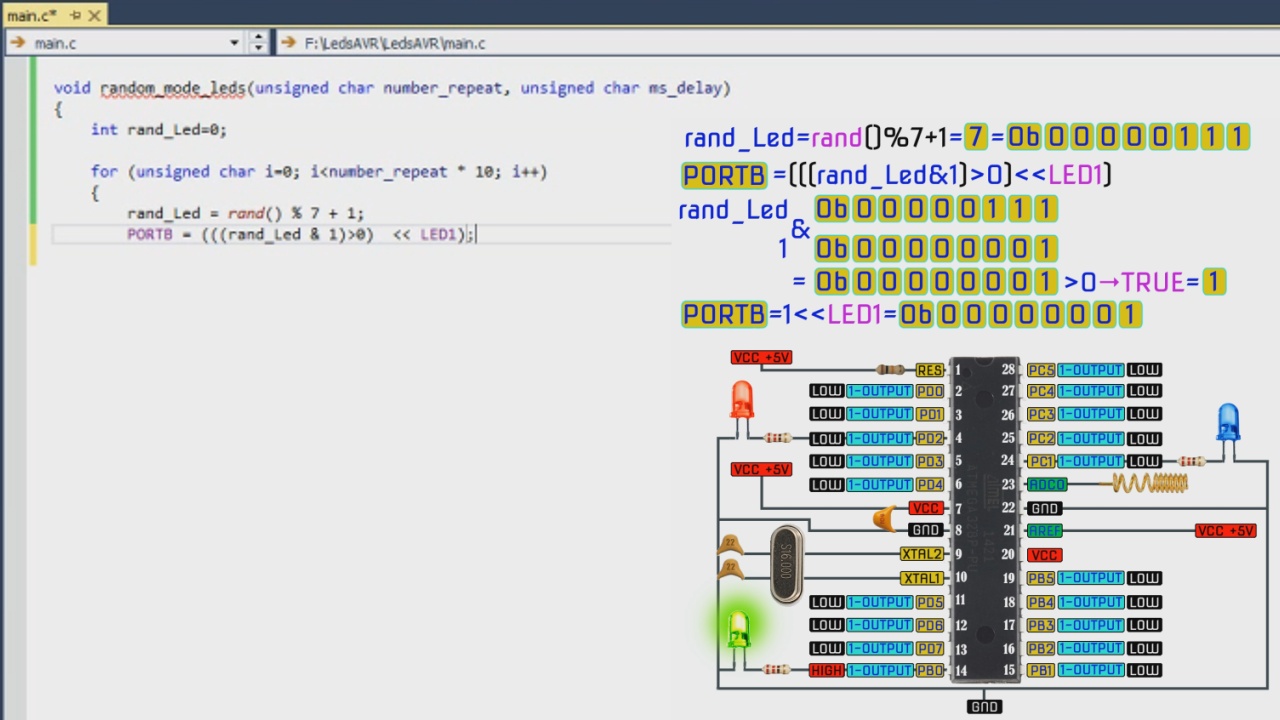Click the VCC +5V label next to AREF
1280x720 pixels.
pos(1226,531)
